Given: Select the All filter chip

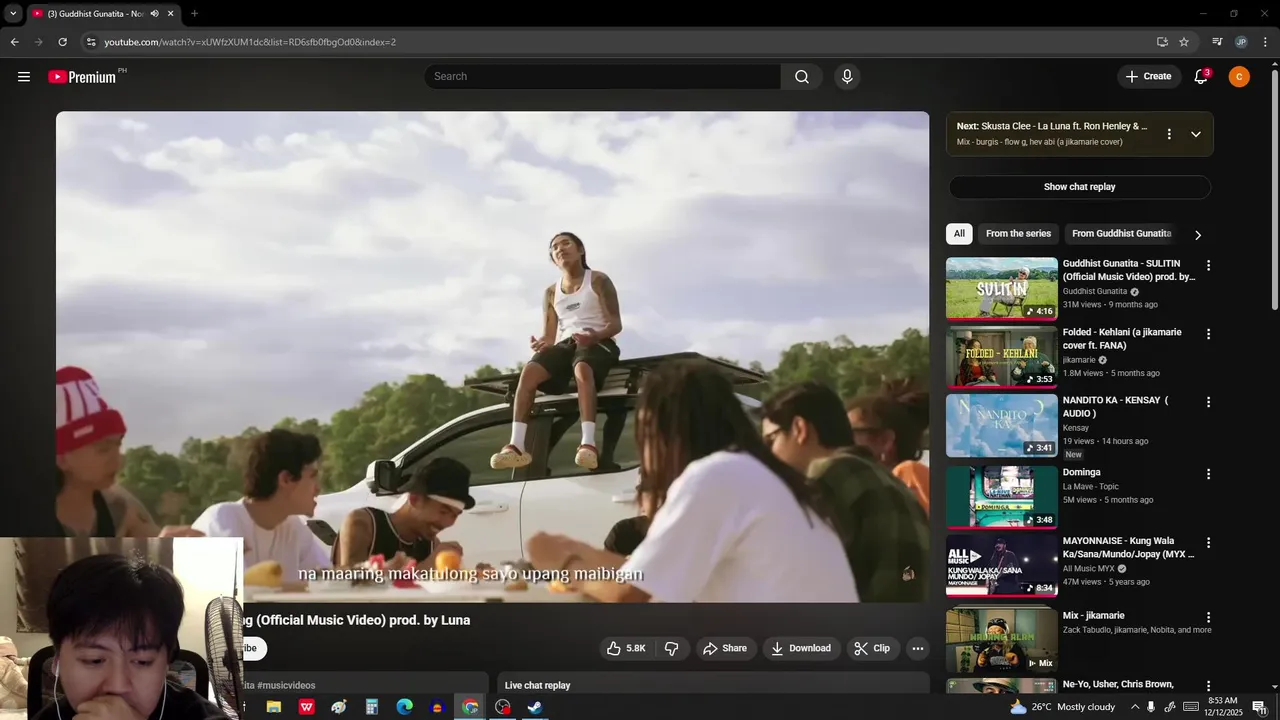Looking at the screenshot, I should (959, 234).
